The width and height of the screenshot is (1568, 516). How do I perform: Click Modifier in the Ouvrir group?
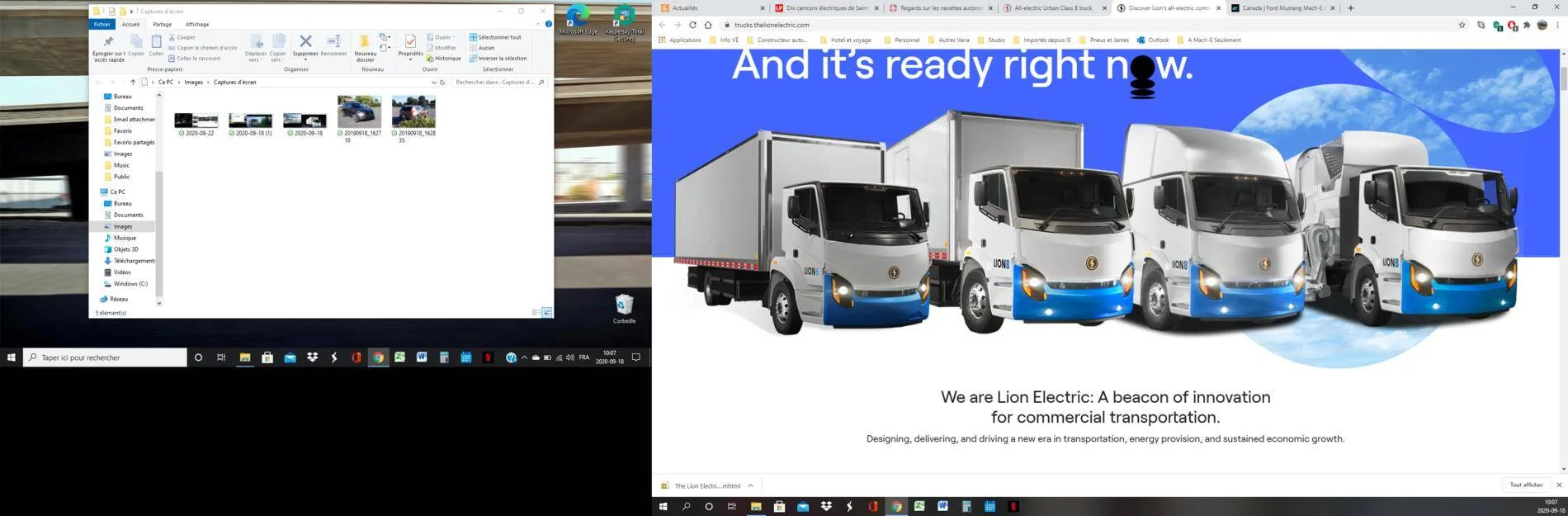tap(442, 48)
